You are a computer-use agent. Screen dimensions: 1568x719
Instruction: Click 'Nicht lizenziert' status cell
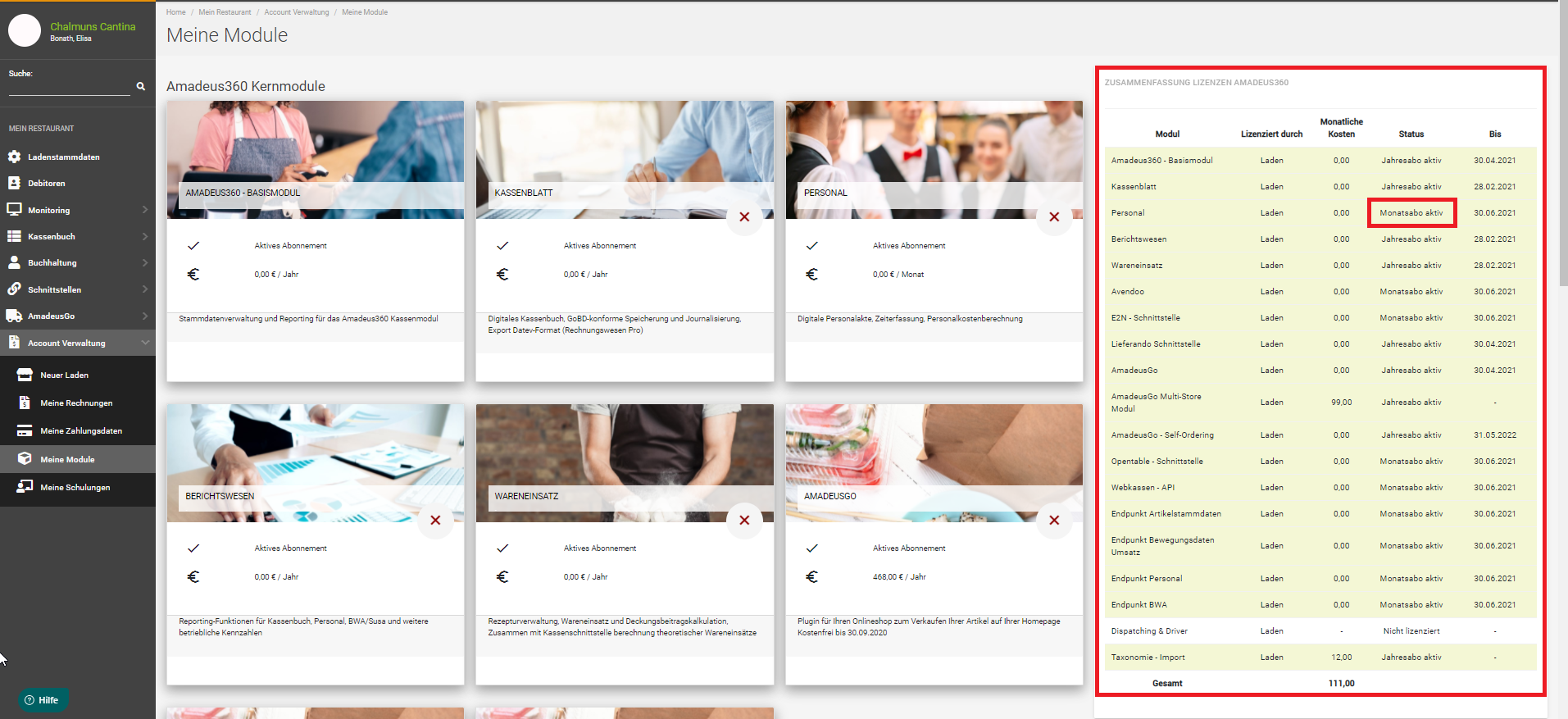pyautogui.click(x=1411, y=631)
